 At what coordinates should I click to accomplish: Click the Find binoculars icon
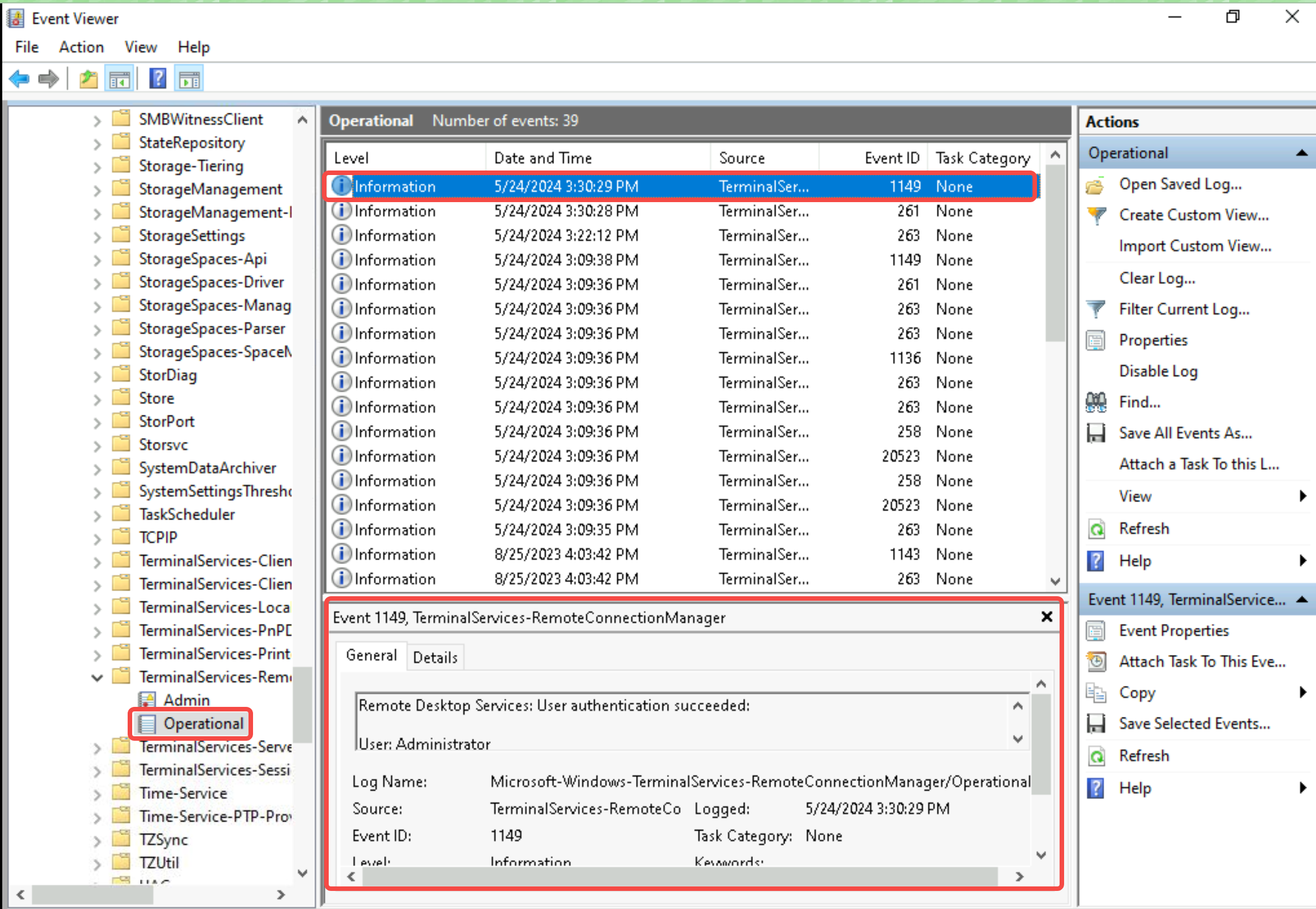point(1096,402)
